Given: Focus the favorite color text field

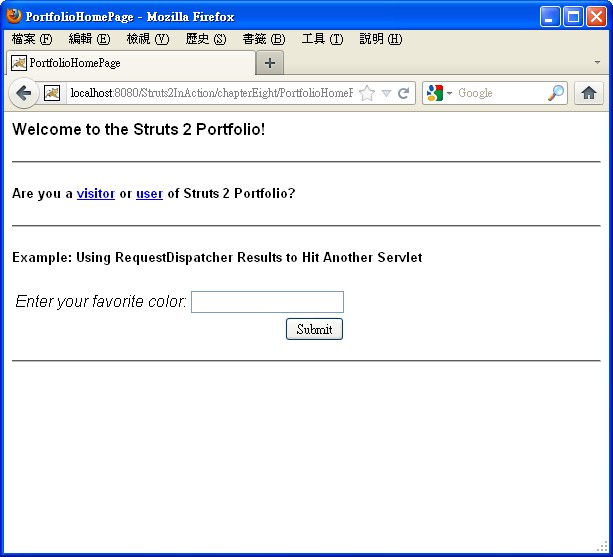Looking at the screenshot, I should (x=267, y=302).
